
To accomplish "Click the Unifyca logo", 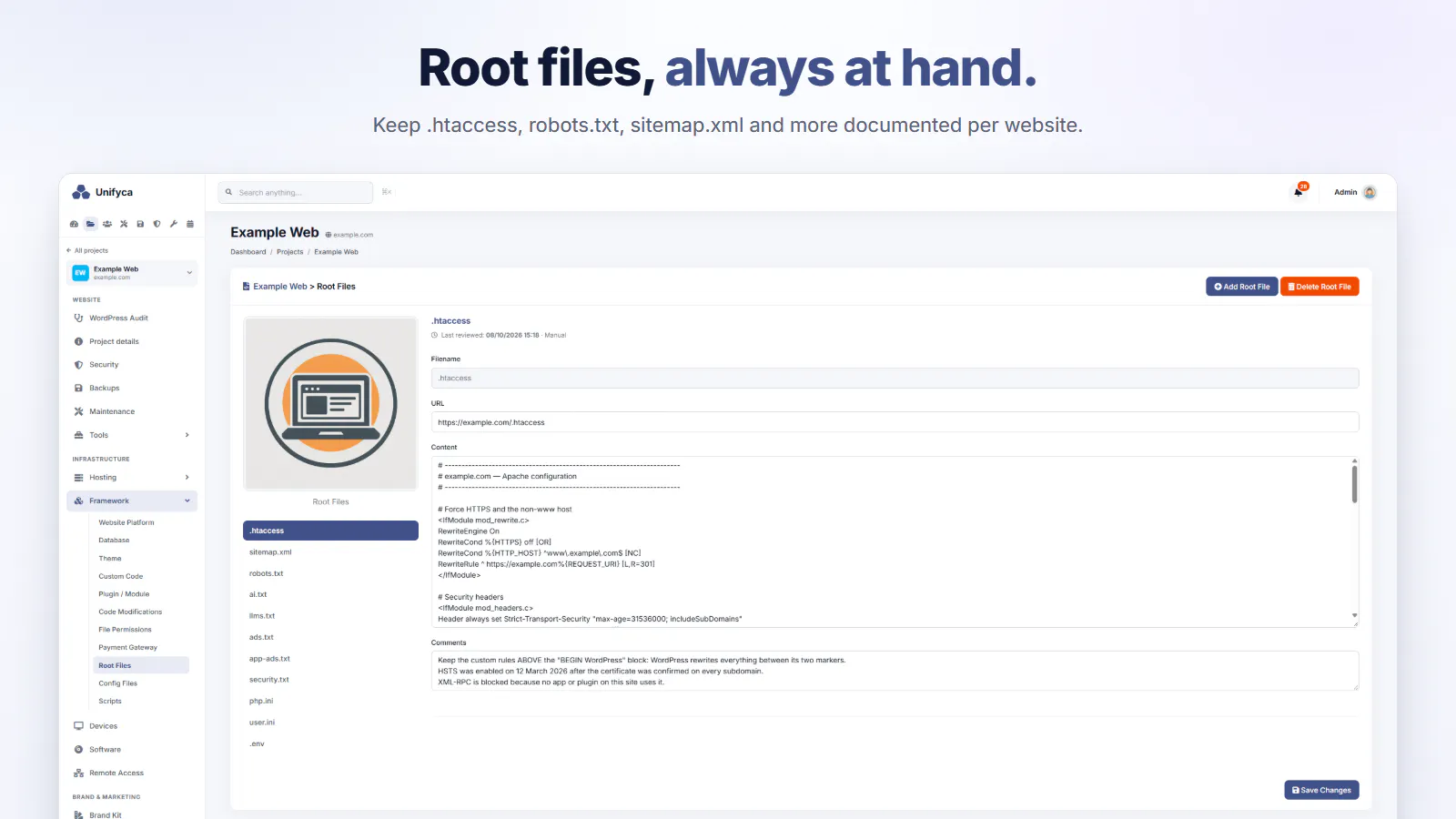I will (x=102, y=192).
